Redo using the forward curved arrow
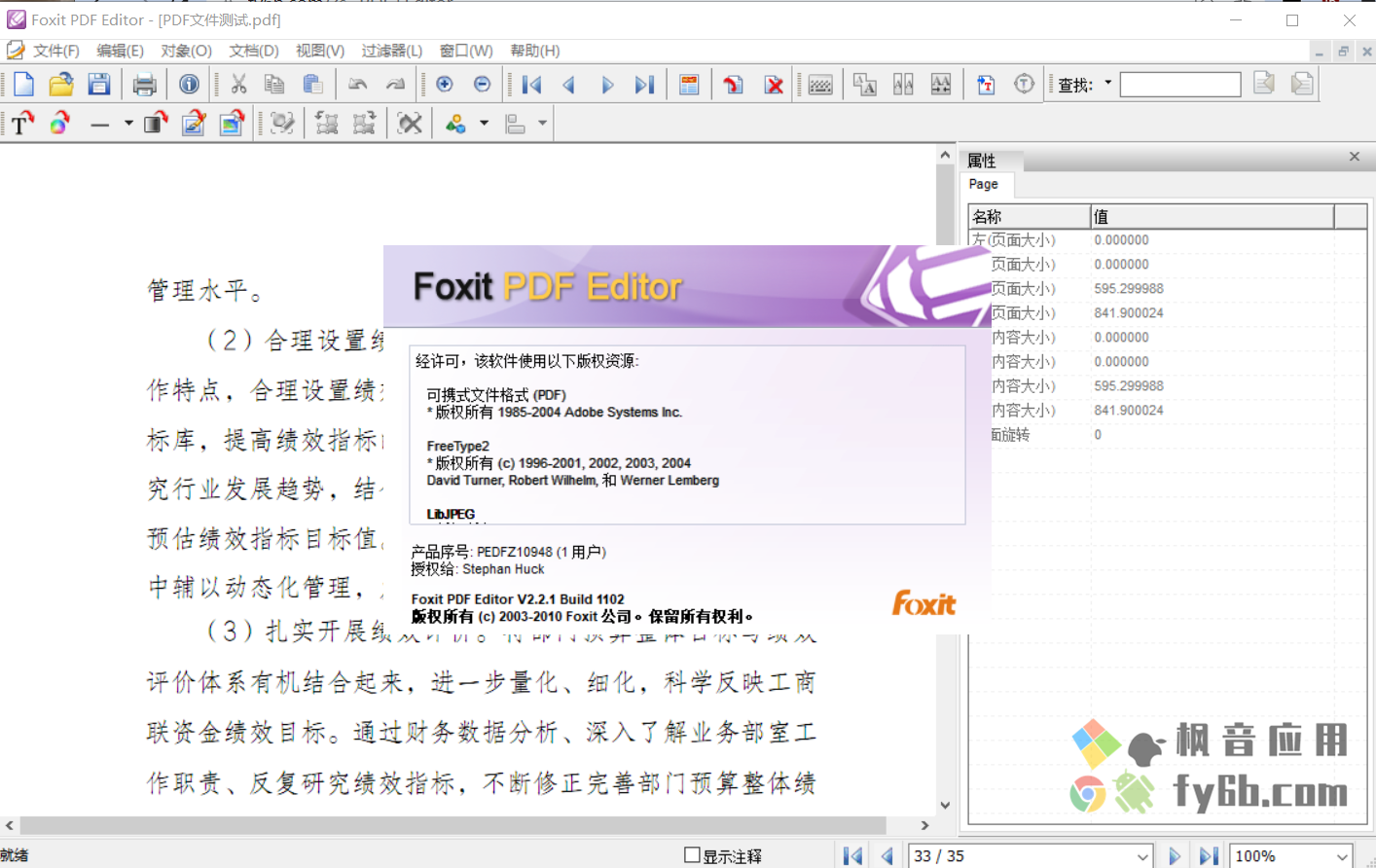This screenshot has height=868, width=1376. pyautogui.click(x=395, y=85)
